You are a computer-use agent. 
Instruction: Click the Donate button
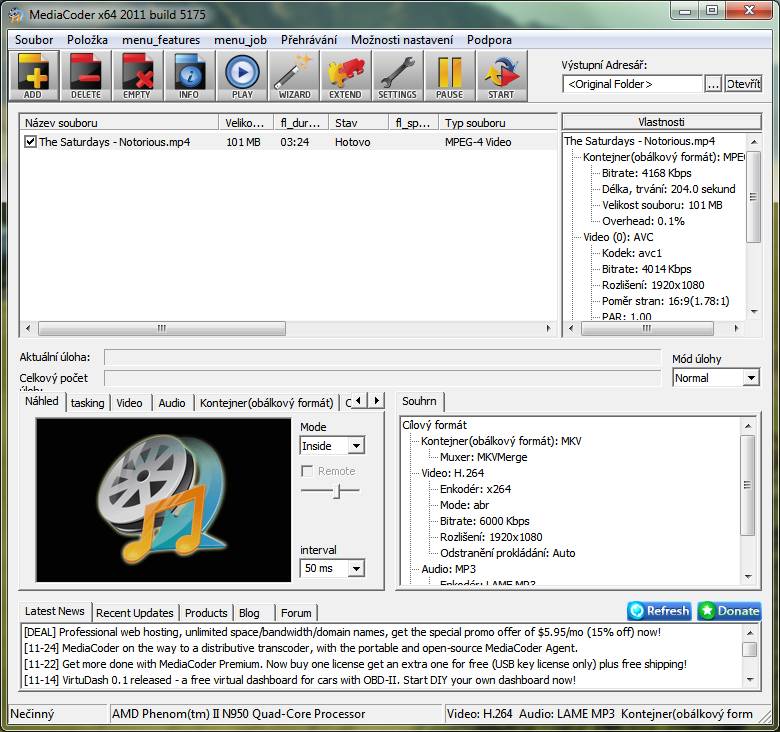click(730, 611)
